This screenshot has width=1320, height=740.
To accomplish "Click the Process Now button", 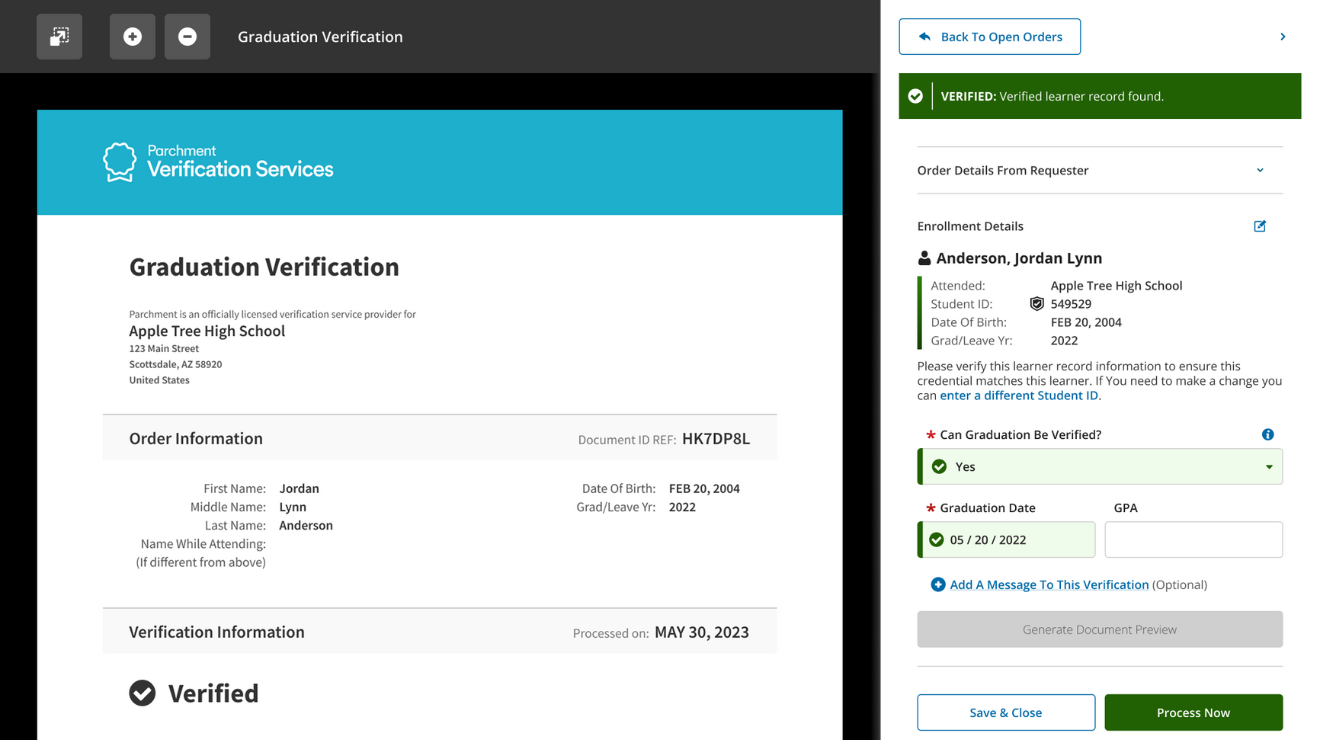I will 1194,713.
